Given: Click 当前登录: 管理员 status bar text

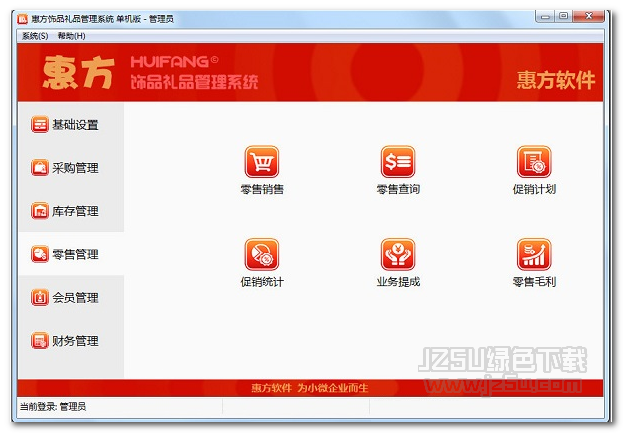Looking at the screenshot, I should pyautogui.click(x=53, y=406).
